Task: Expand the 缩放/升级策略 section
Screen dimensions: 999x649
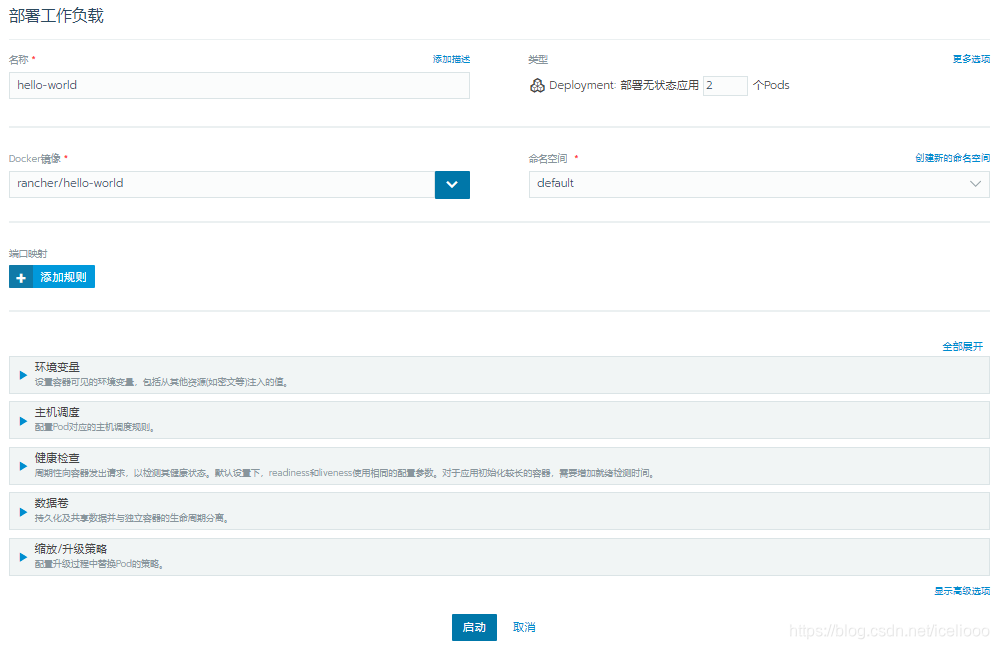Action: point(500,557)
